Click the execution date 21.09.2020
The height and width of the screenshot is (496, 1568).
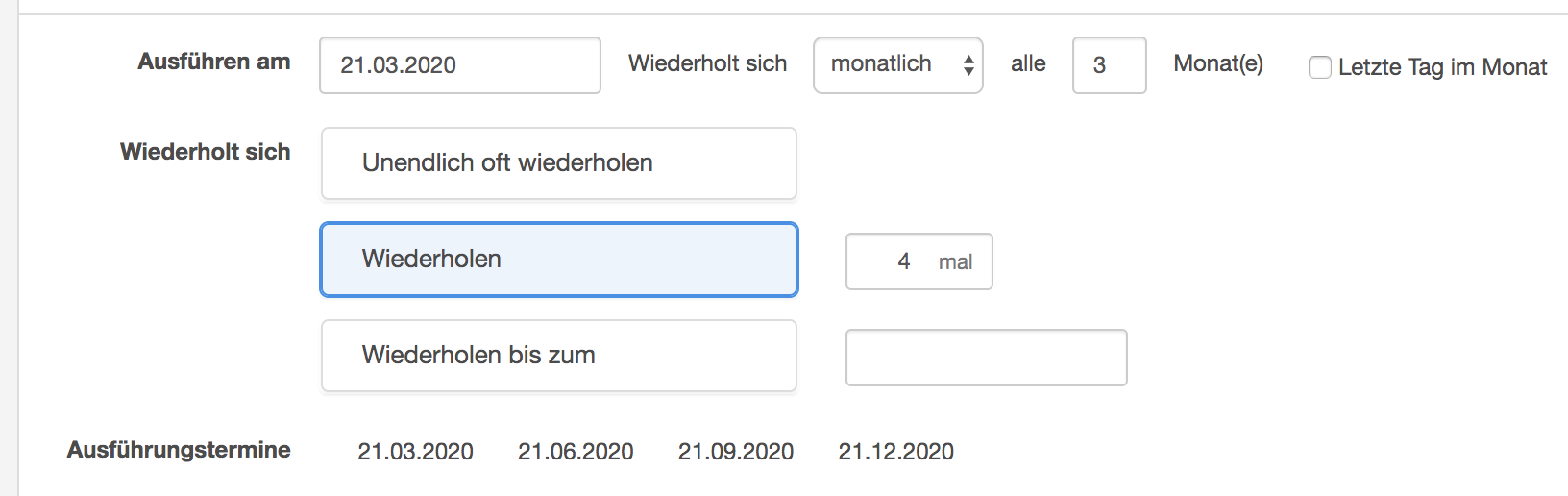(736, 452)
